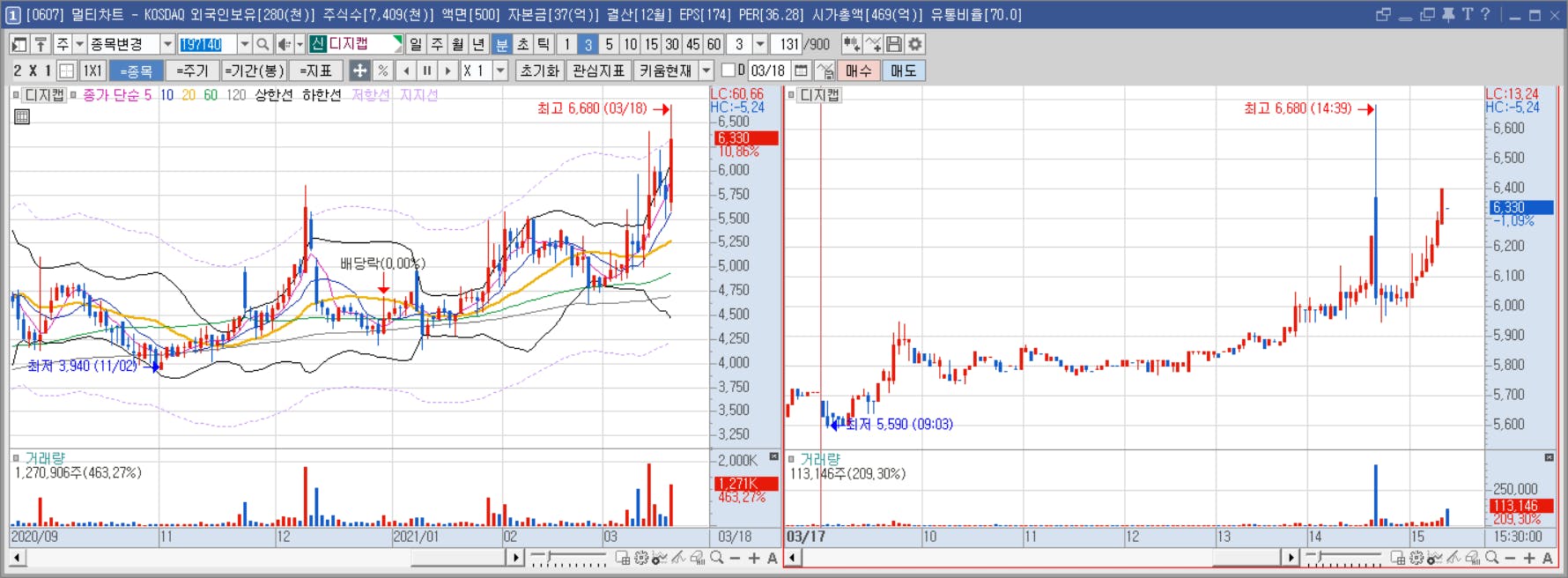Expand the stock code 197140 dropdown
This screenshot has width=1568, height=578.
coord(245,44)
